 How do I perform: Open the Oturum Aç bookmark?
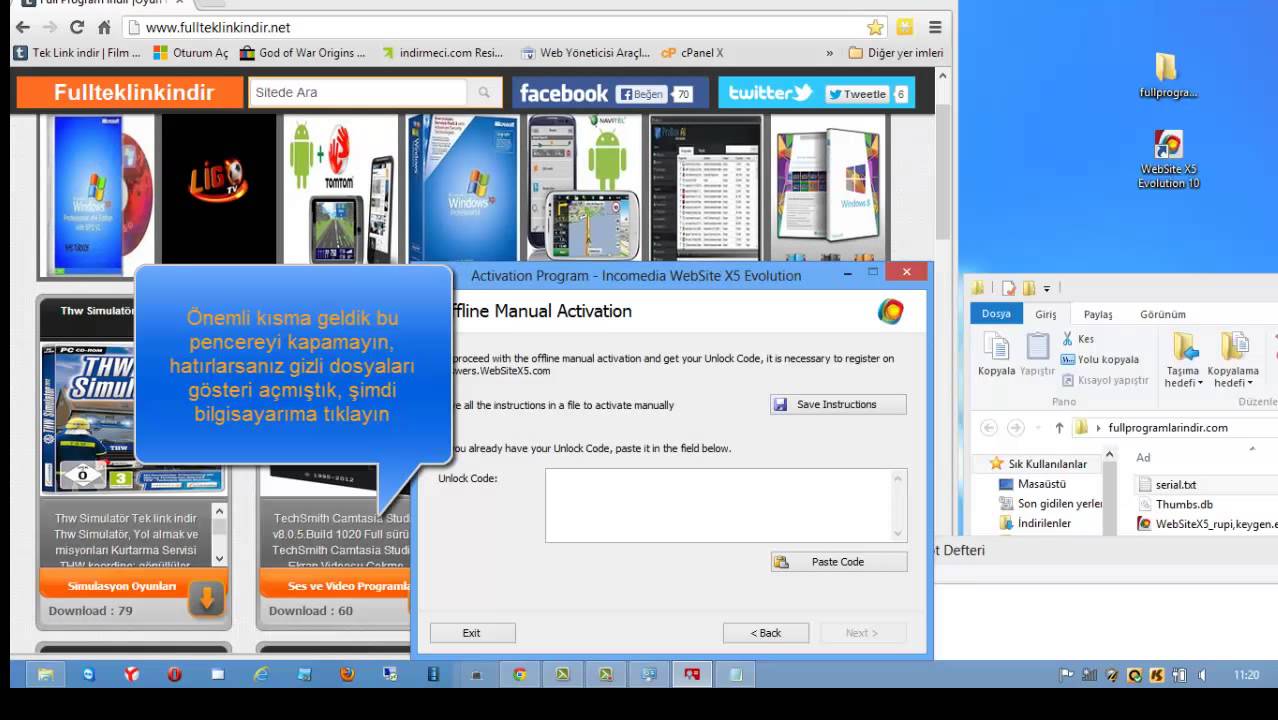[191, 53]
